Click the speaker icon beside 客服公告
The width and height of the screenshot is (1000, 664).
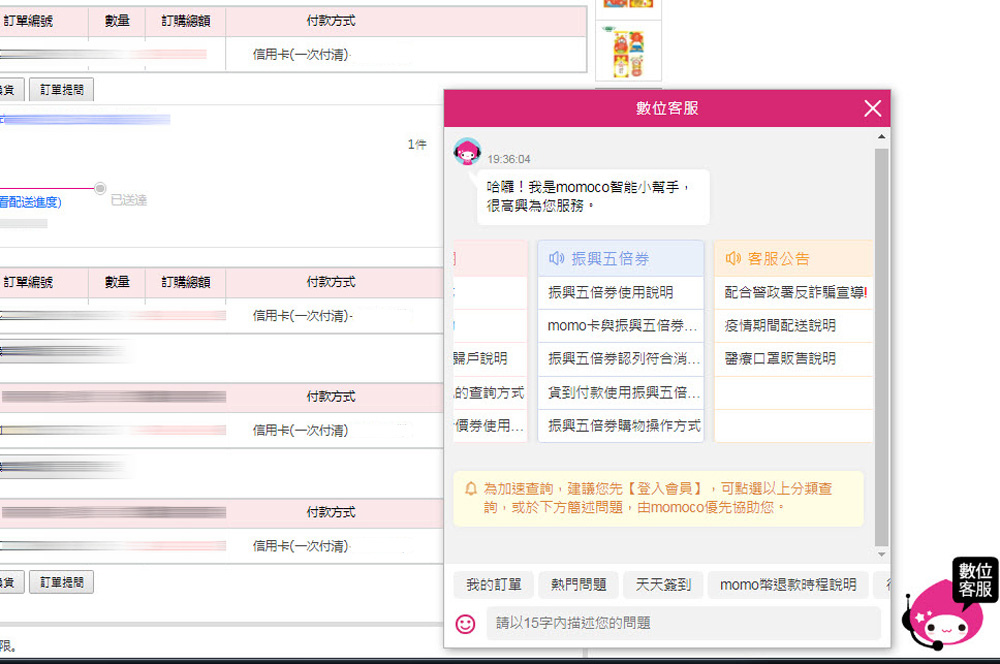pyautogui.click(x=733, y=258)
